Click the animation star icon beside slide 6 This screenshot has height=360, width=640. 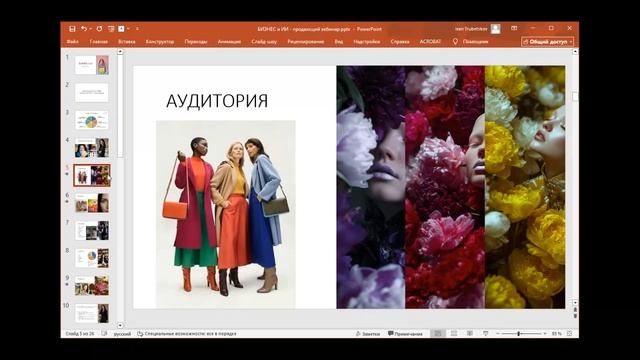coord(67,202)
